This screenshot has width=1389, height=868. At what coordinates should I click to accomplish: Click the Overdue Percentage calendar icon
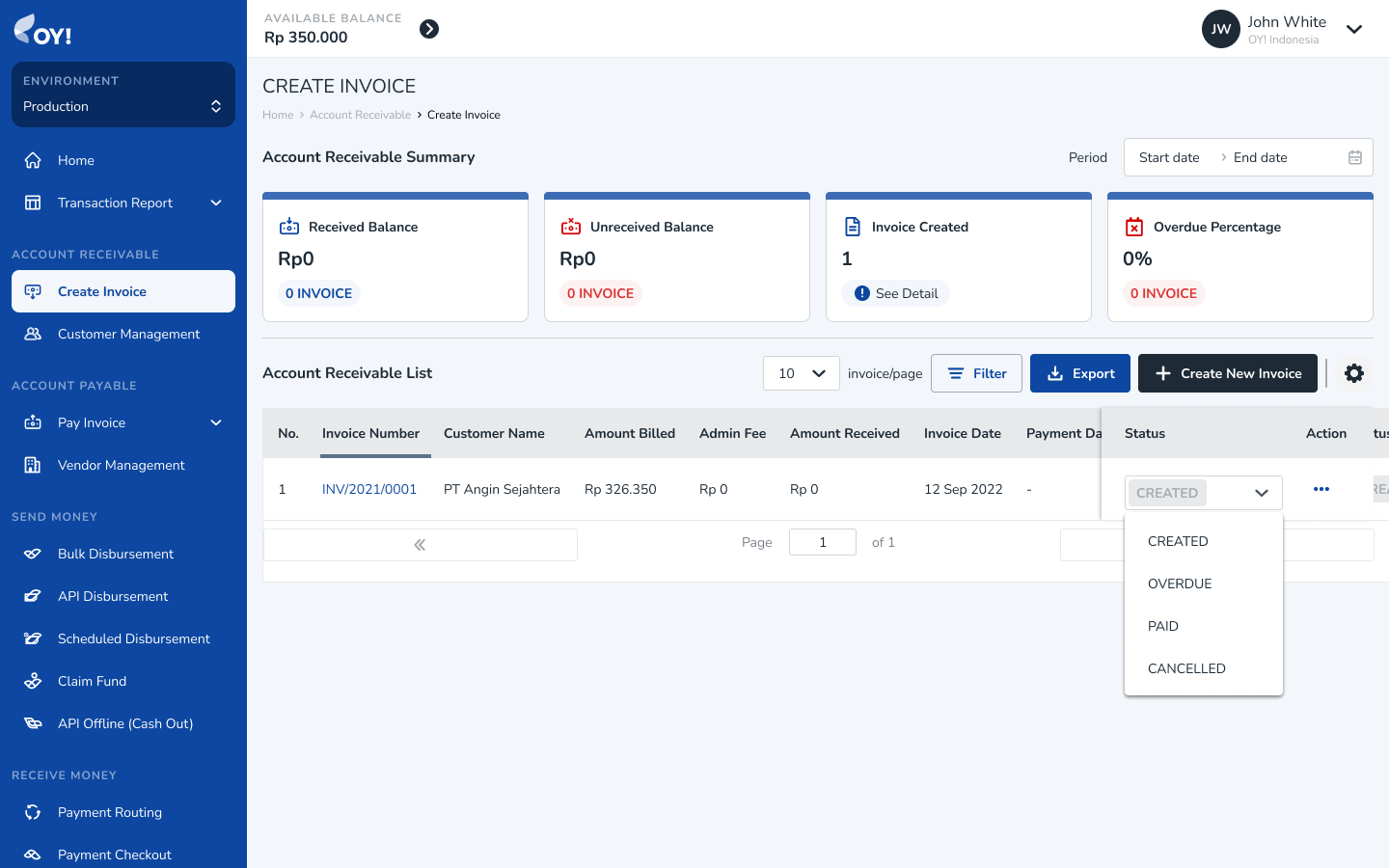tap(1134, 227)
